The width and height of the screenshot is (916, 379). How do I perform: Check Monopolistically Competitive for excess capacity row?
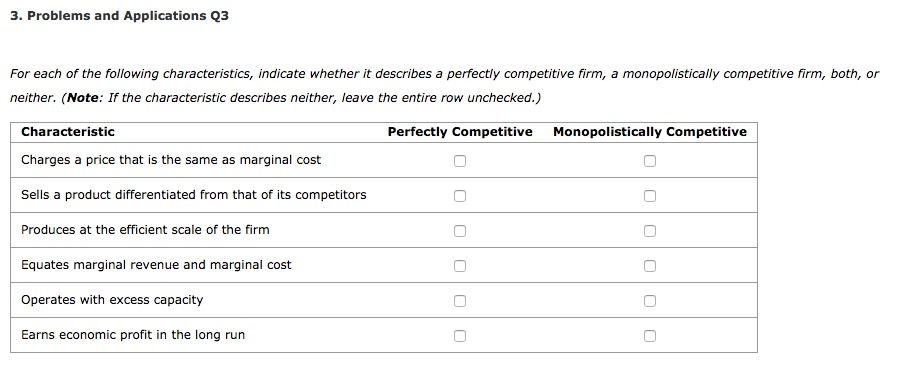click(x=650, y=301)
